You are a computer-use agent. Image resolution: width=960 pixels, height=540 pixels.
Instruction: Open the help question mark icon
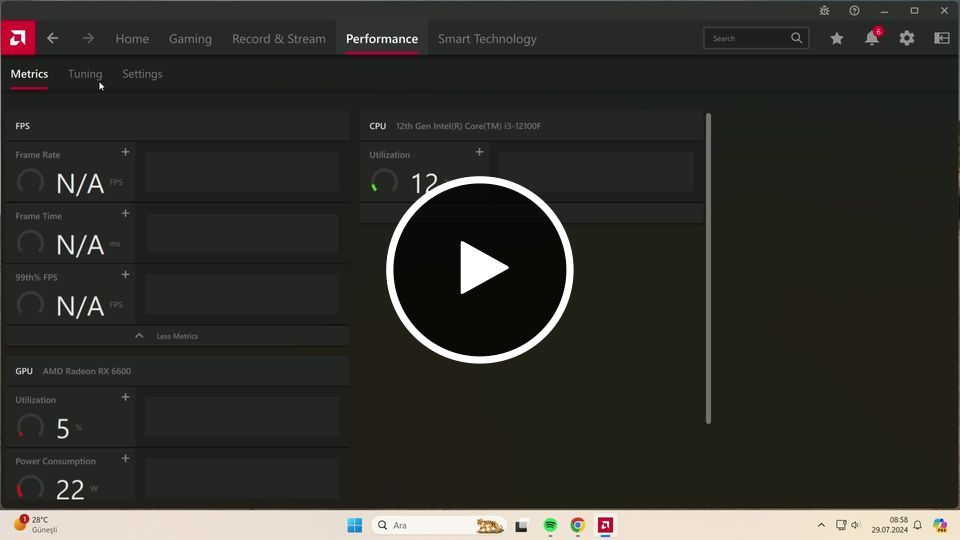(x=854, y=10)
